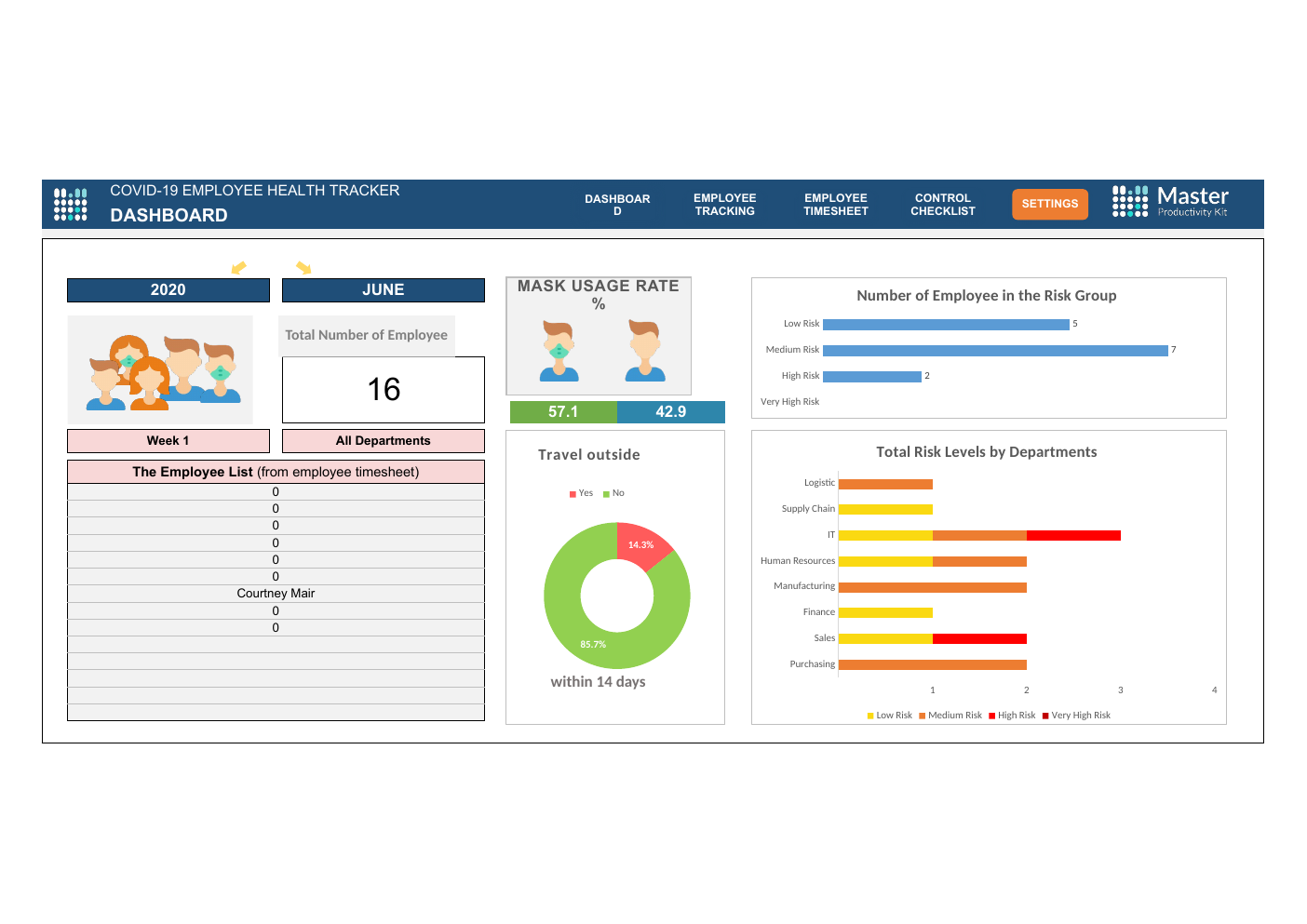Open the DASHBOARD navigation tab

pos(617,205)
